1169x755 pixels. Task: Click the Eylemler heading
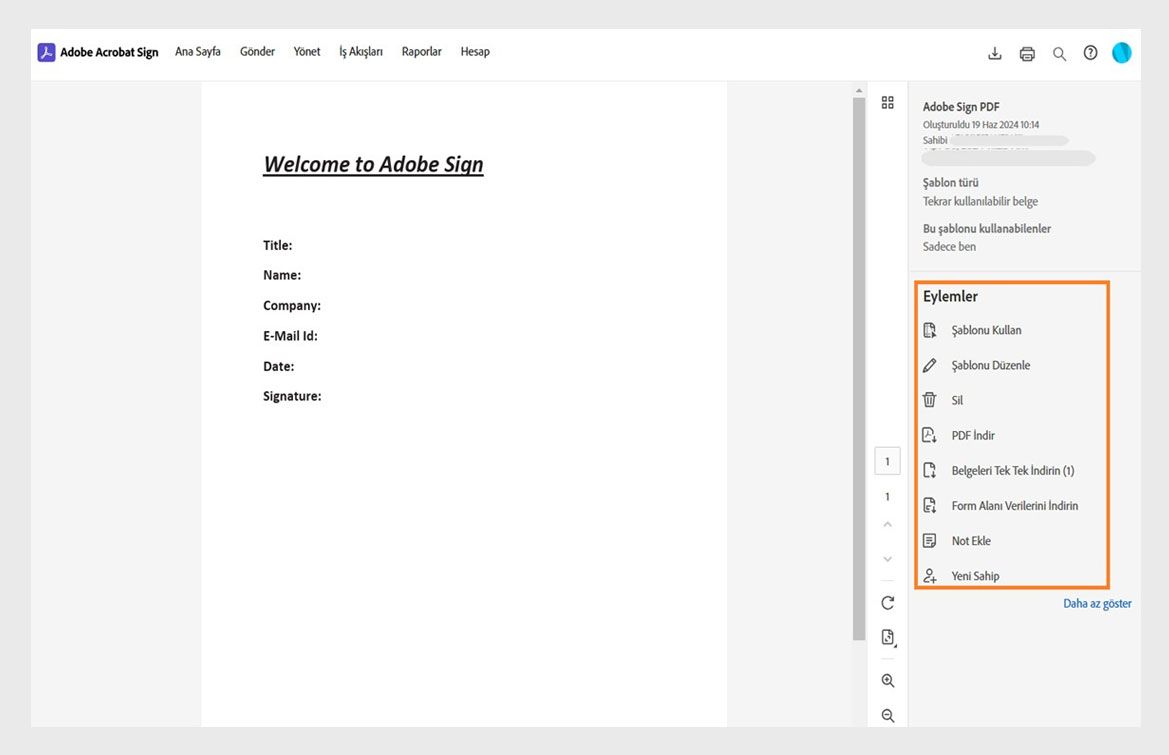click(x=950, y=297)
